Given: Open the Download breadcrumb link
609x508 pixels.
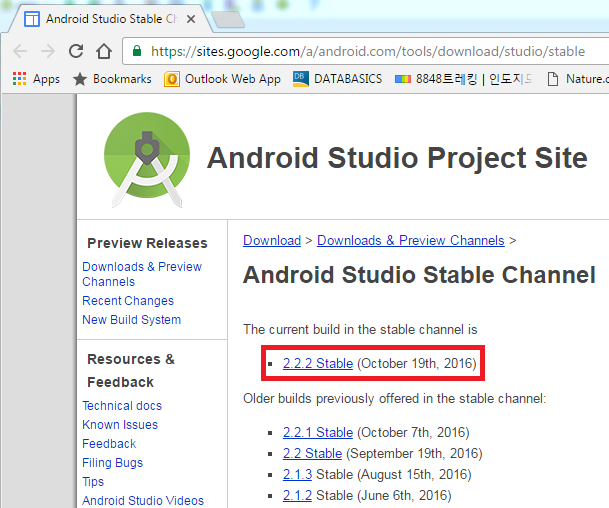Looking at the screenshot, I should pyautogui.click(x=272, y=240).
